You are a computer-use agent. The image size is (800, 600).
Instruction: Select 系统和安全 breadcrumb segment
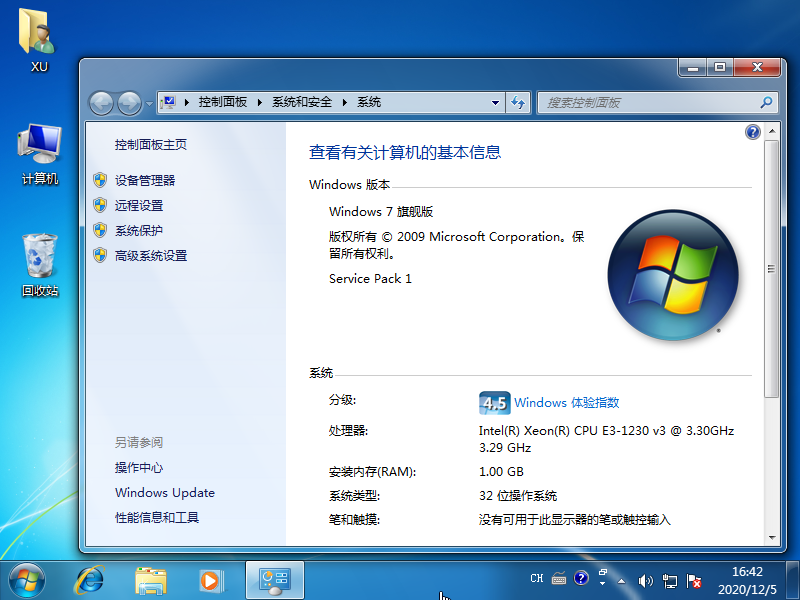click(x=301, y=102)
